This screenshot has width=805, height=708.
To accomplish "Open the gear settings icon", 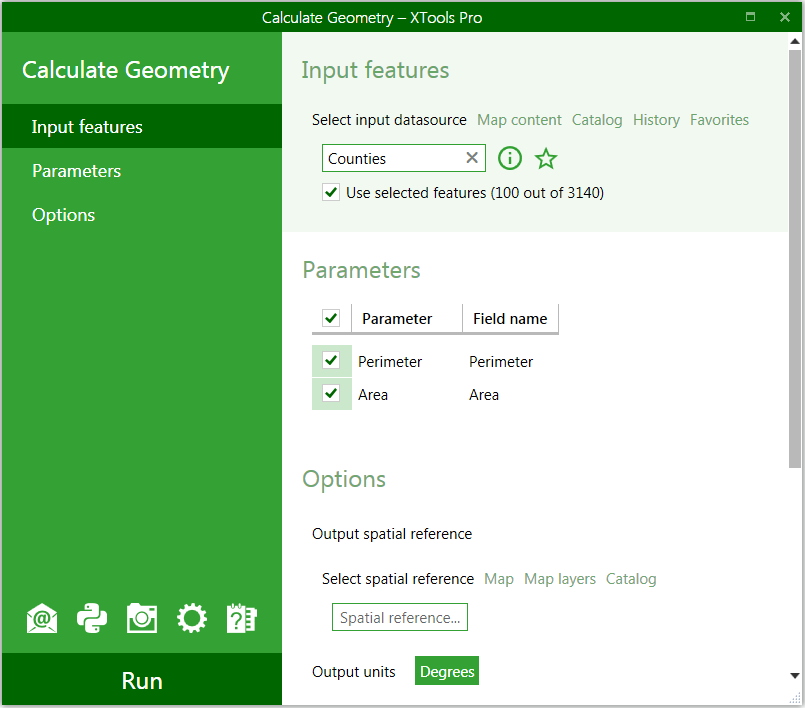I will coord(192,618).
